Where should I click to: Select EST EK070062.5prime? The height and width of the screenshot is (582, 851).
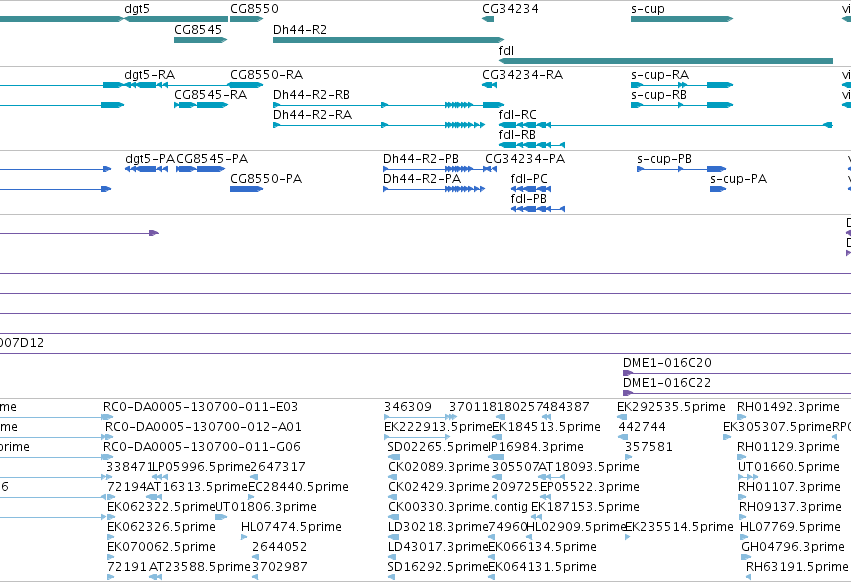(x=161, y=547)
